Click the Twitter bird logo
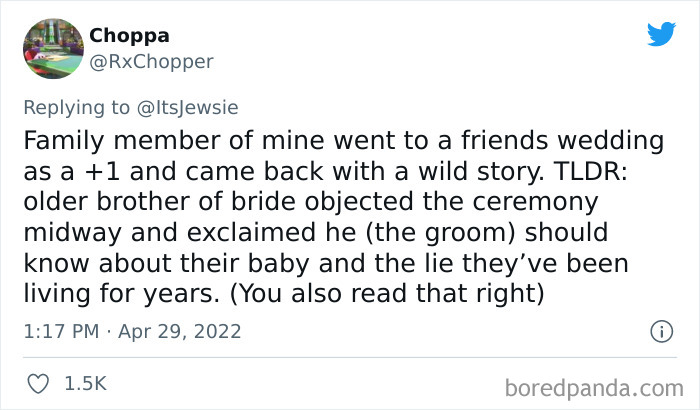 (661, 34)
